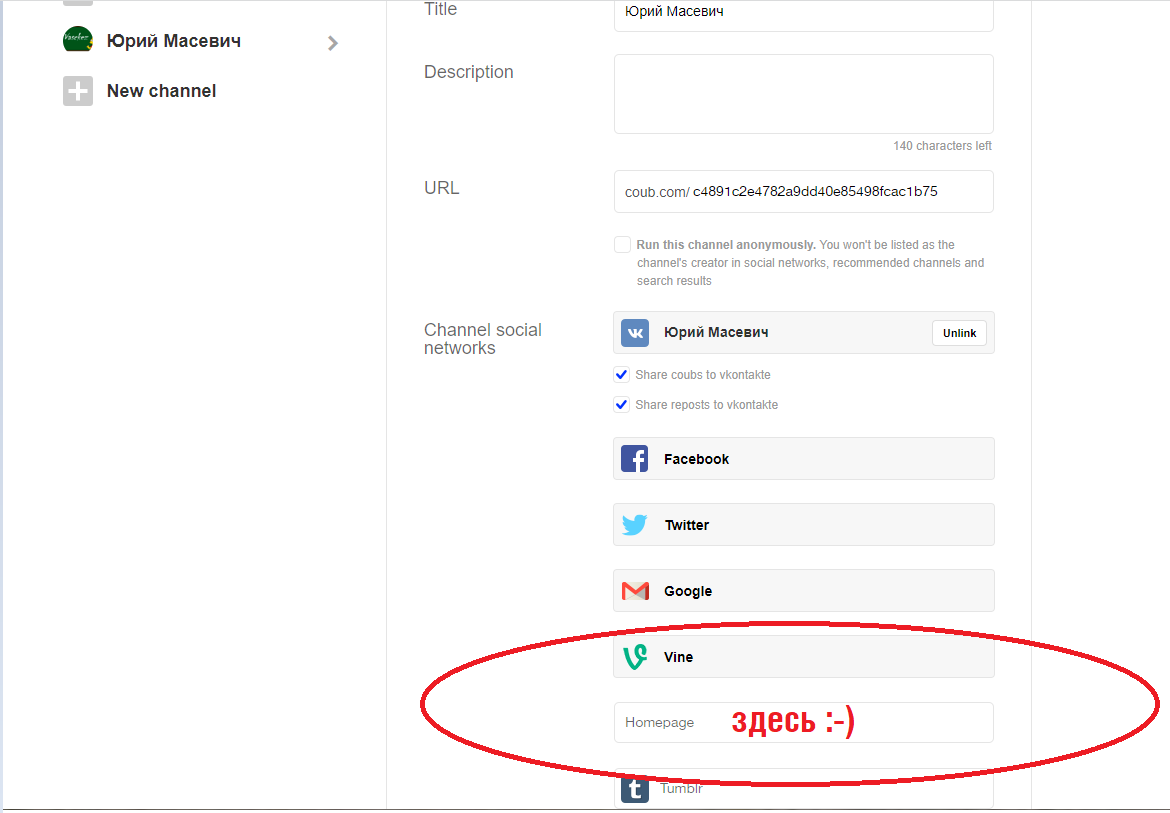
Task: Click the 'Channel social networks' label
Action: point(483,339)
